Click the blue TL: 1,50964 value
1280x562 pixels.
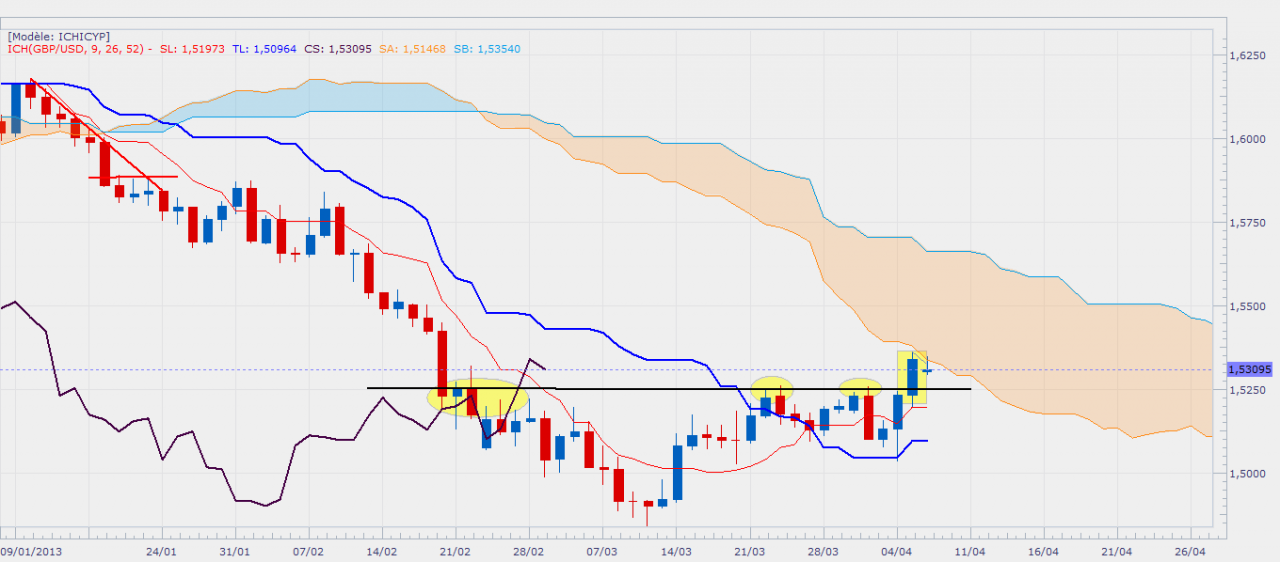[x=264, y=49]
